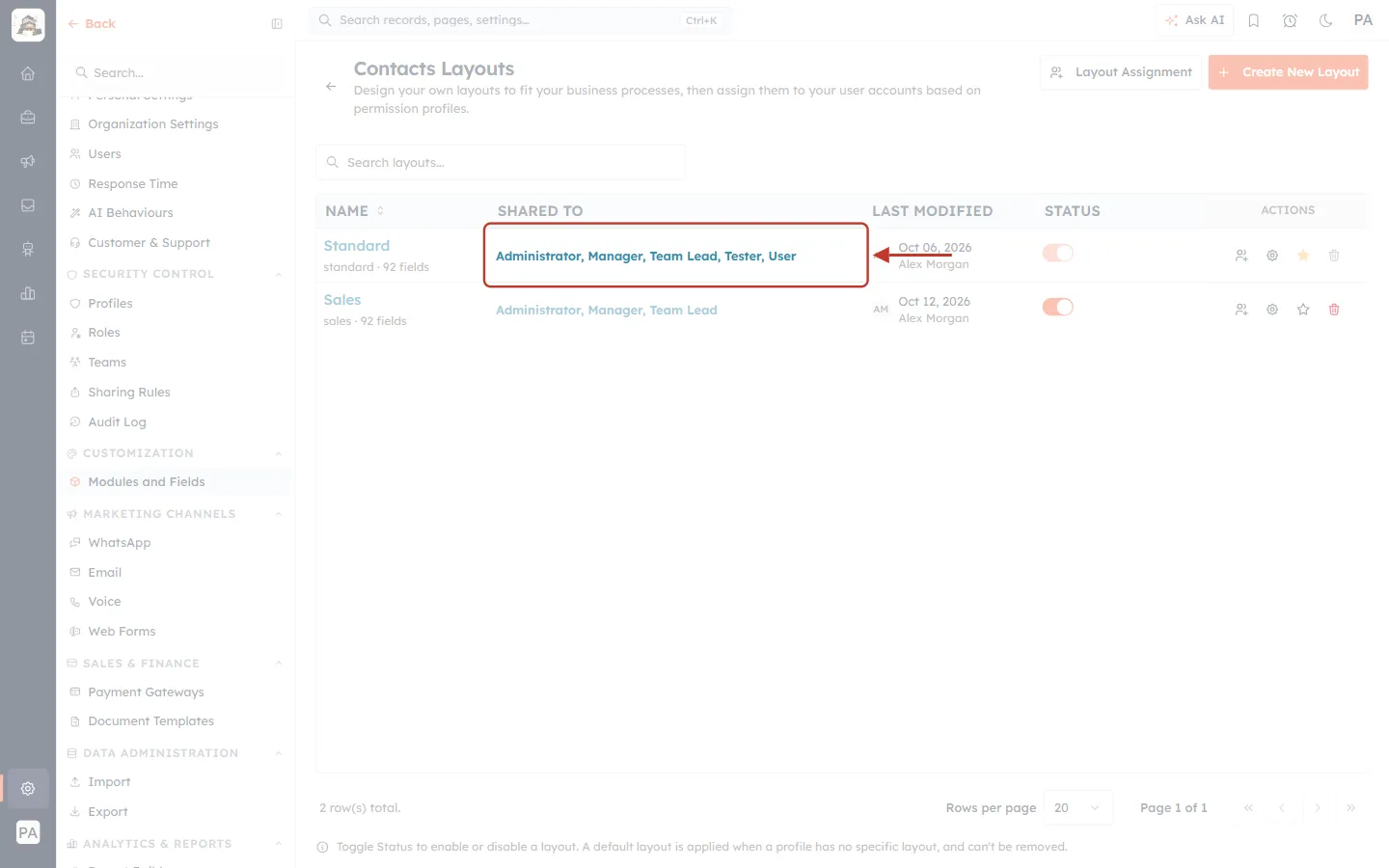
Task: Toggle the Standard layout status switch
Action: pyautogui.click(x=1058, y=253)
